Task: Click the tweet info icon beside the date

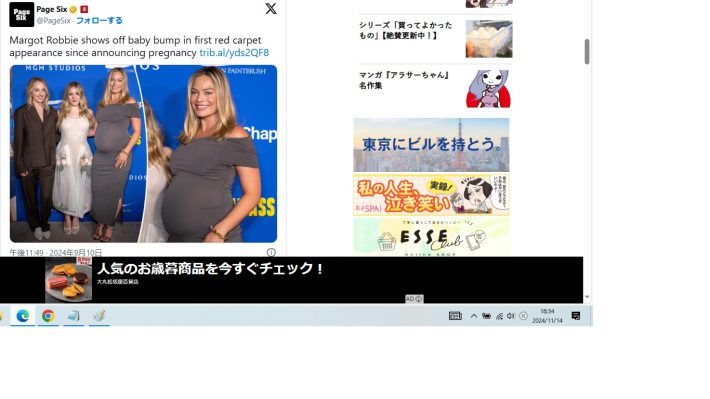Action: pyautogui.click(x=271, y=252)
